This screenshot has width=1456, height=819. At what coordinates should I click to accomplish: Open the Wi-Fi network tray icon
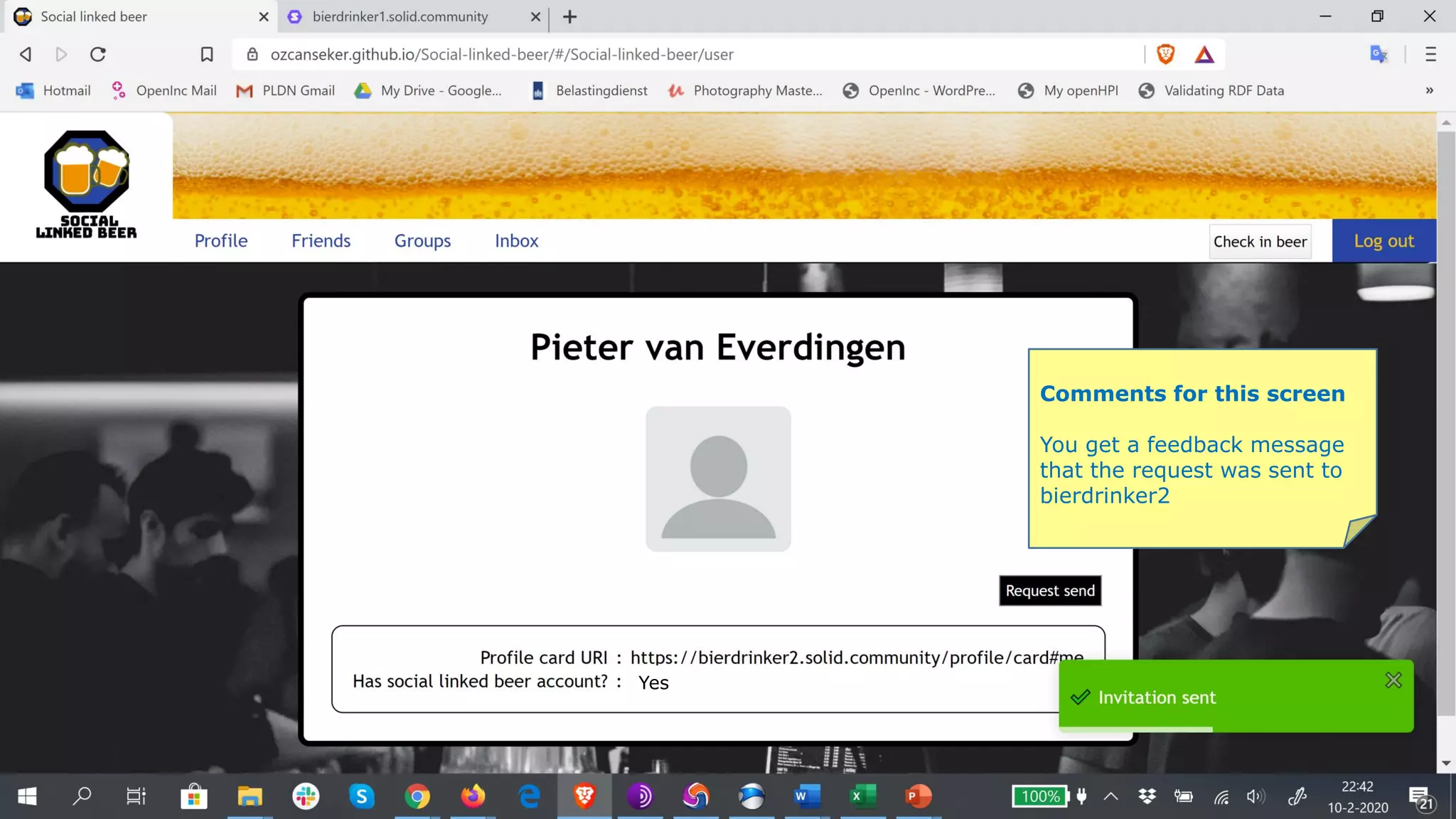[1221, 796]
